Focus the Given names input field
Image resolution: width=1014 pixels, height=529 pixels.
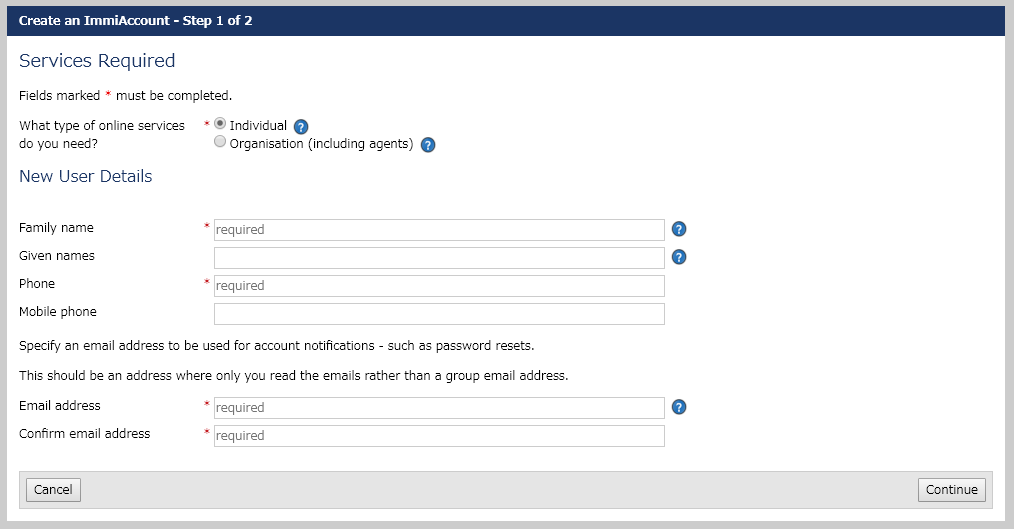[439, 258]
